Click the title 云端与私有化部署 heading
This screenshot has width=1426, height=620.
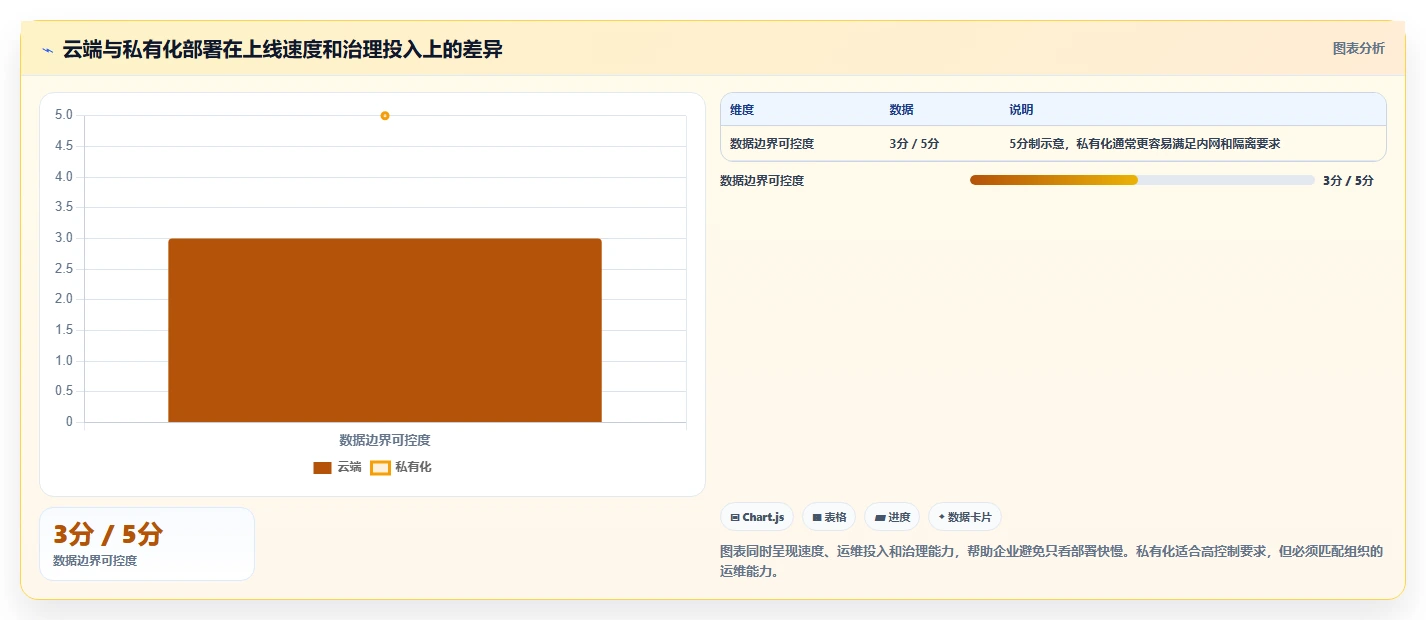[x=282, y=50]
